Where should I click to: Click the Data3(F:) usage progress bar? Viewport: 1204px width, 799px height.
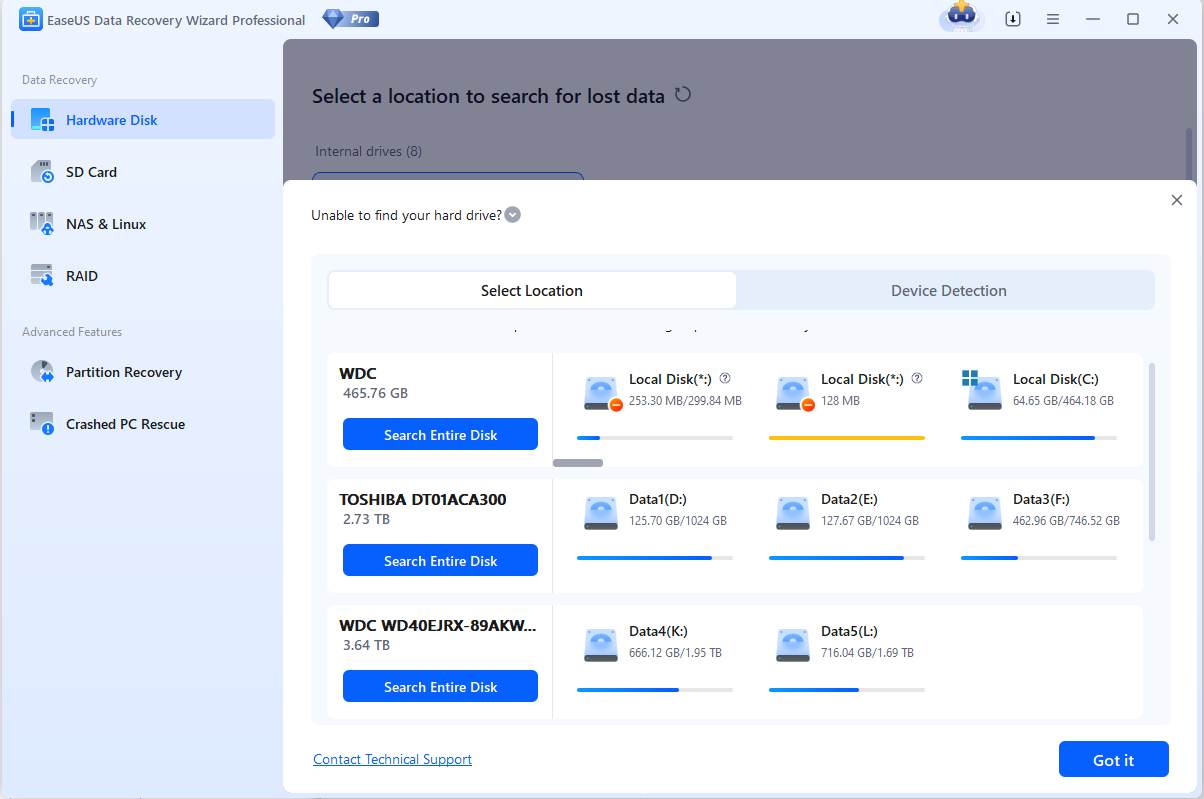[x=1038, y=558]
